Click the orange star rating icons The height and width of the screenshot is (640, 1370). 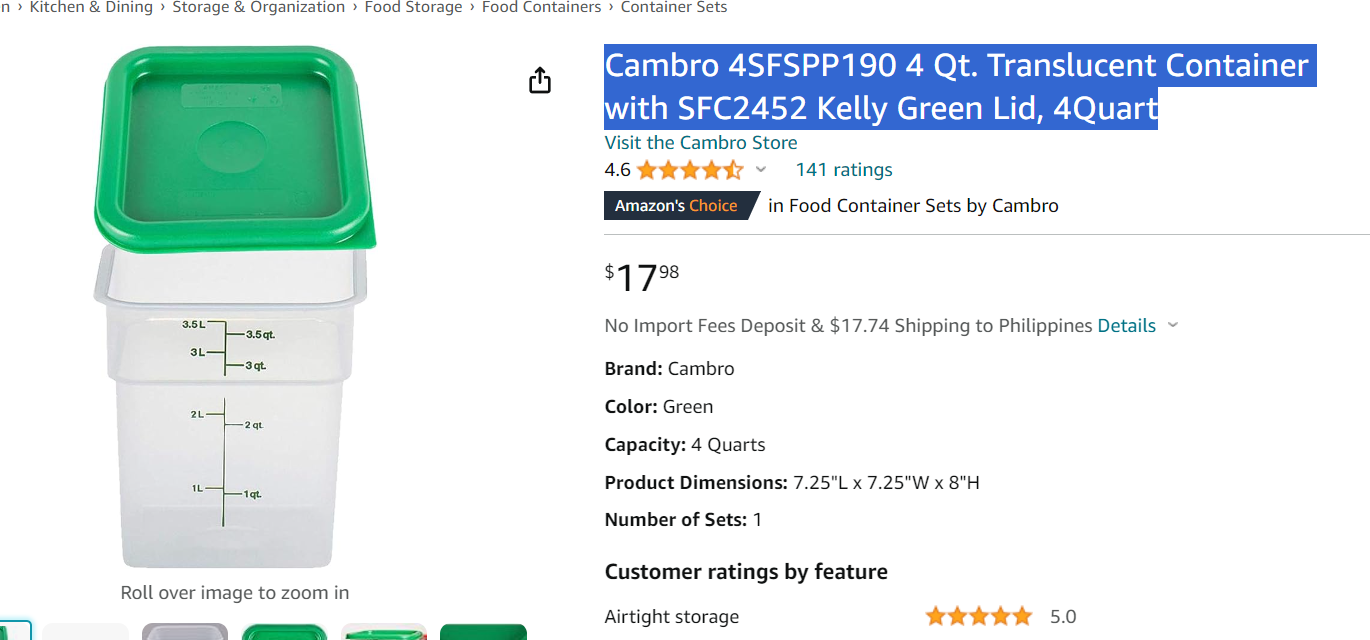click(690, 170)
